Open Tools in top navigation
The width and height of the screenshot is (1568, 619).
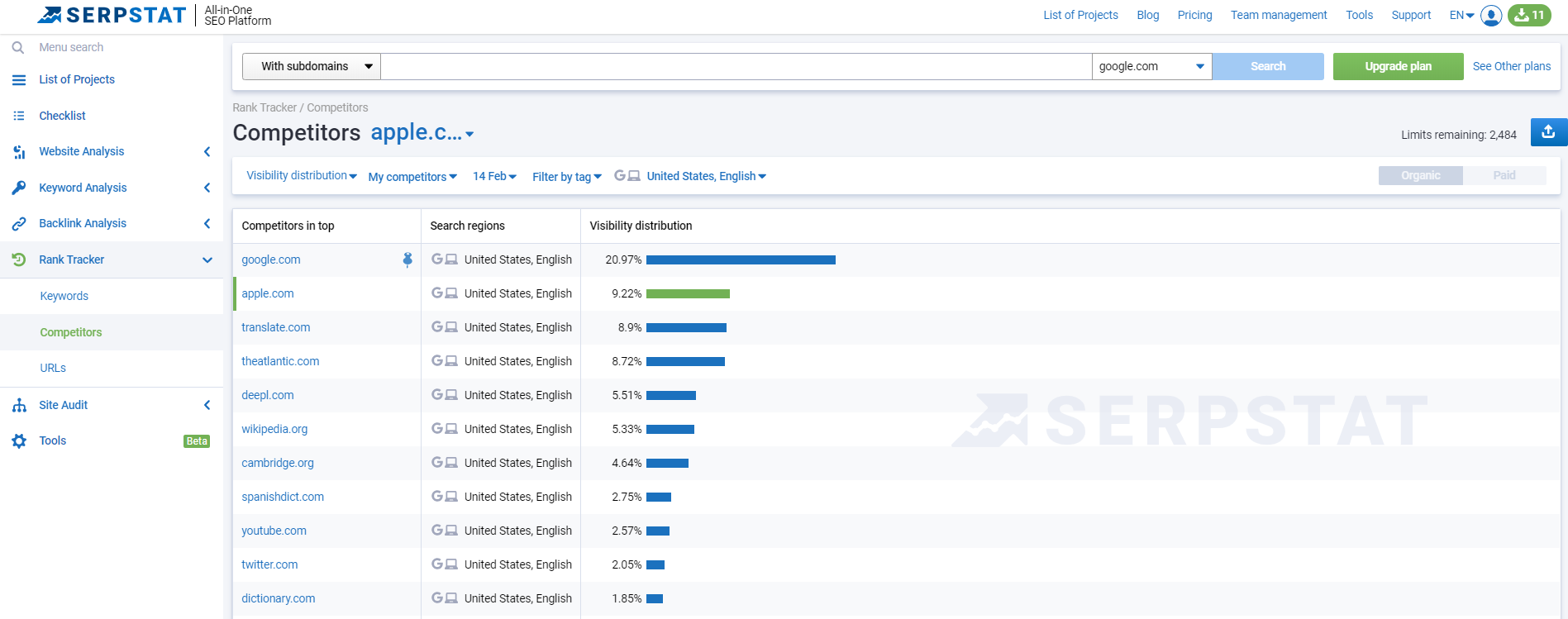point(1359,15)
